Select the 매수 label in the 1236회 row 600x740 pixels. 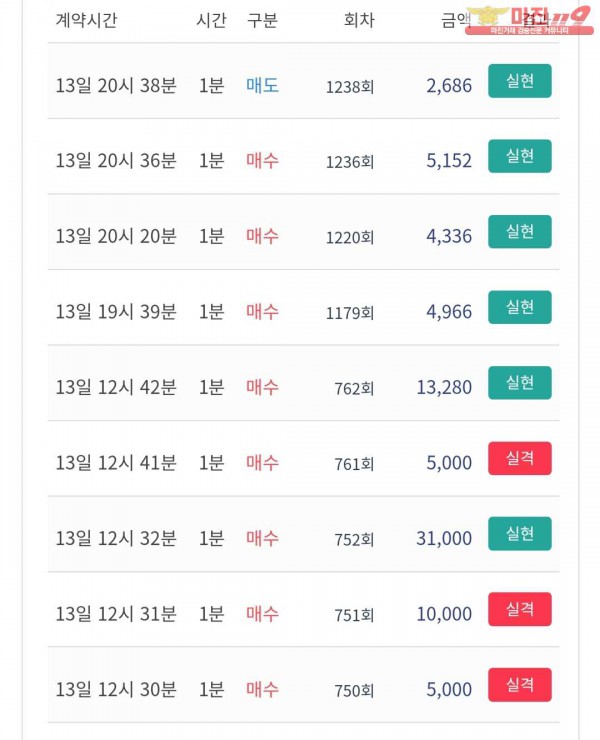pyautogui.click(x=262, y=161)
